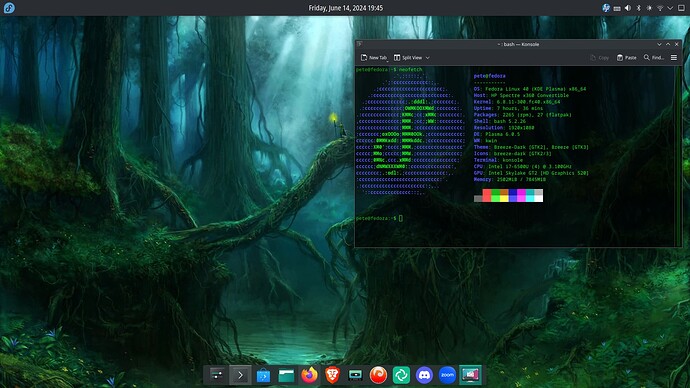This screenshot has width=690, height=388.
Task: Open the Wi-Fi network tray icon
Action: pyautogui.click(x=660, y=8)
